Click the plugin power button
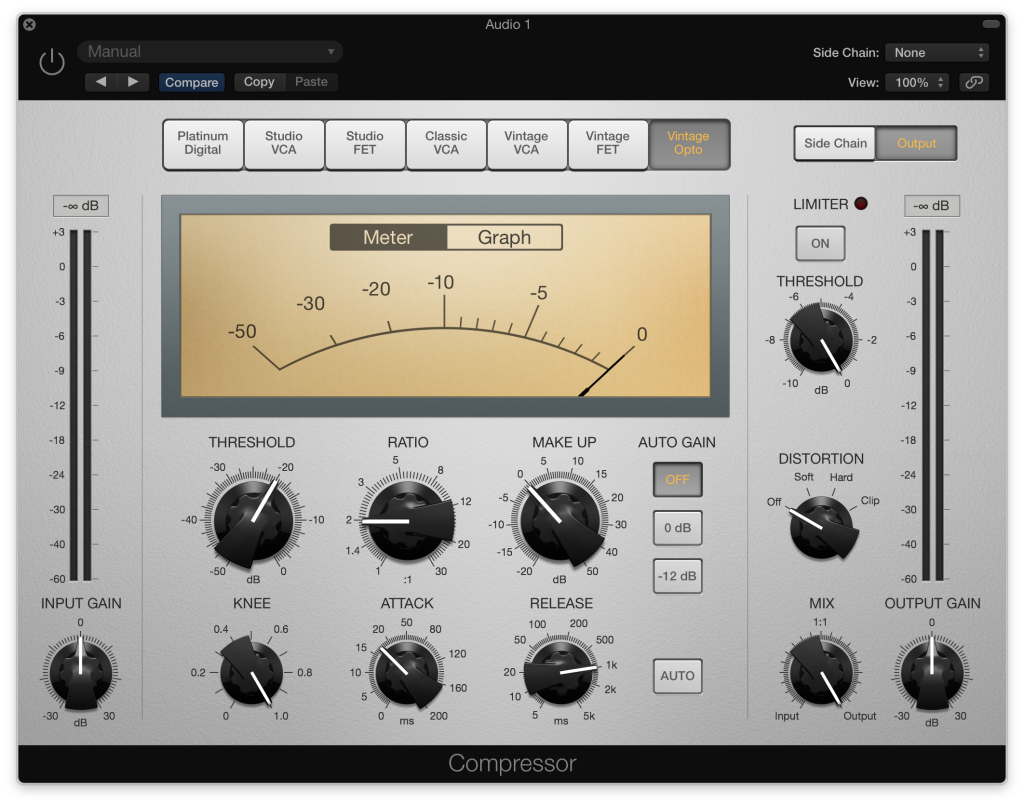 tap(51, 61)
